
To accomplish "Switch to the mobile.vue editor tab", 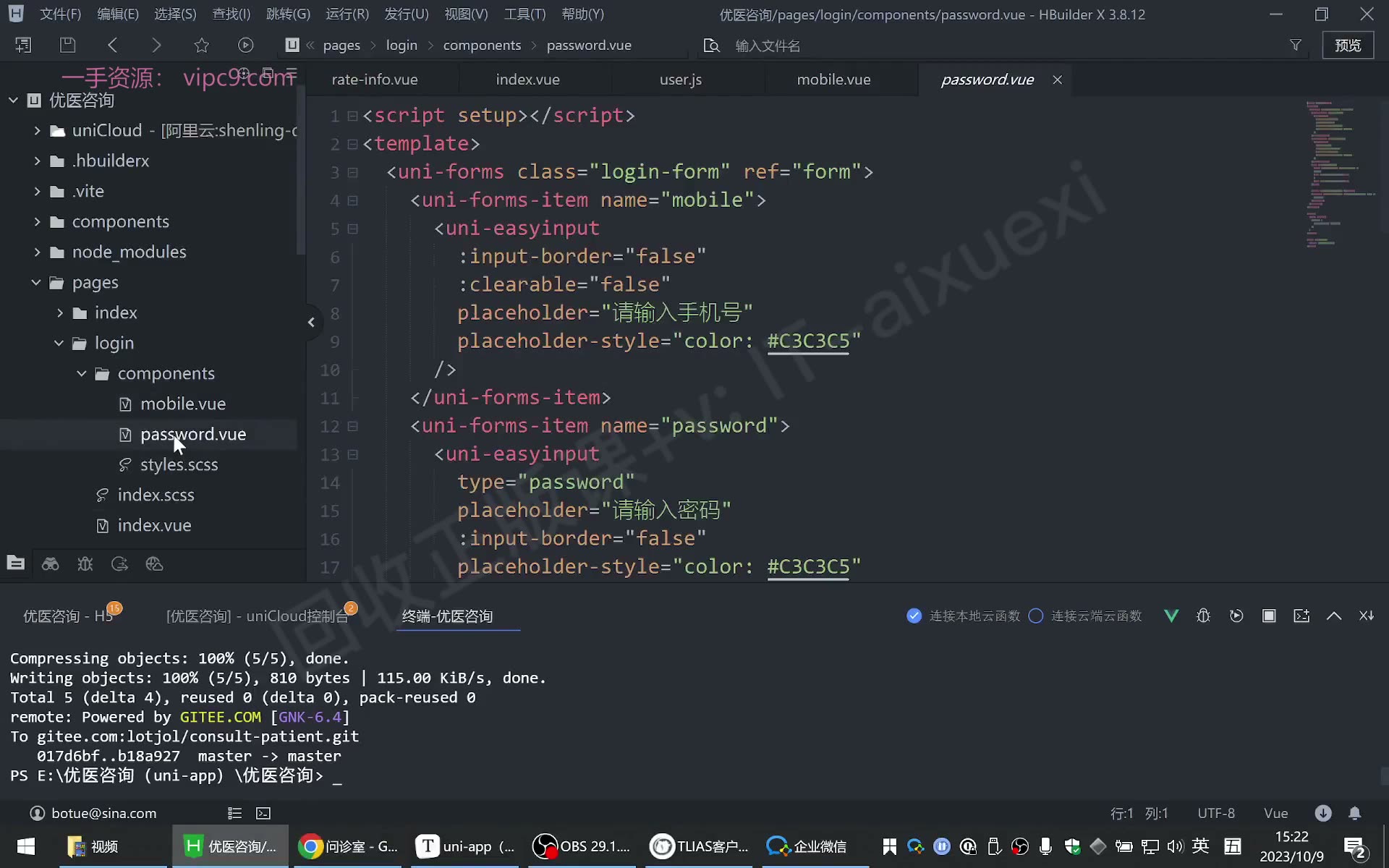I will pos(833,80).
